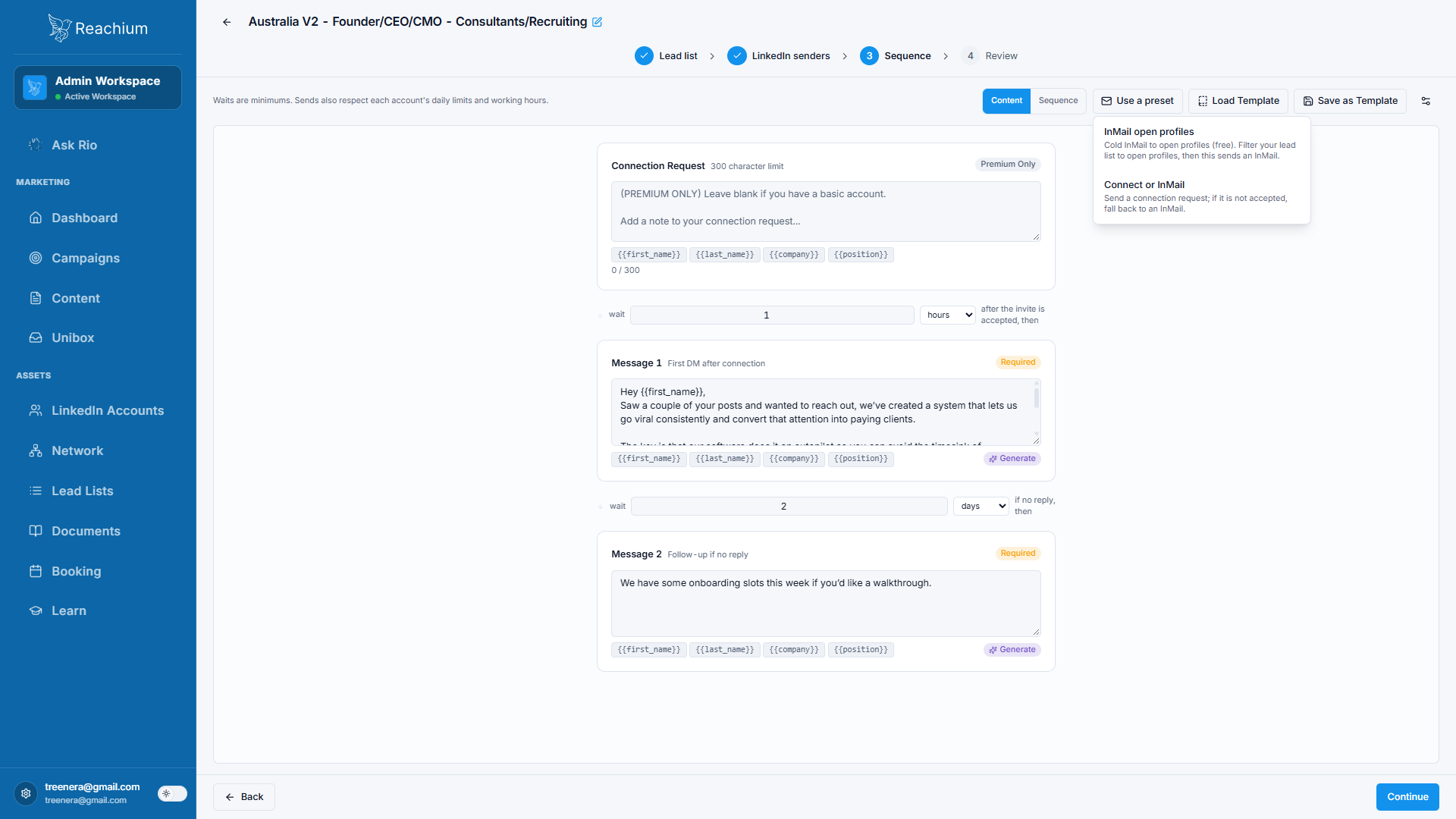
Task: Go to the Review step
Action: [x=990, y=56]
